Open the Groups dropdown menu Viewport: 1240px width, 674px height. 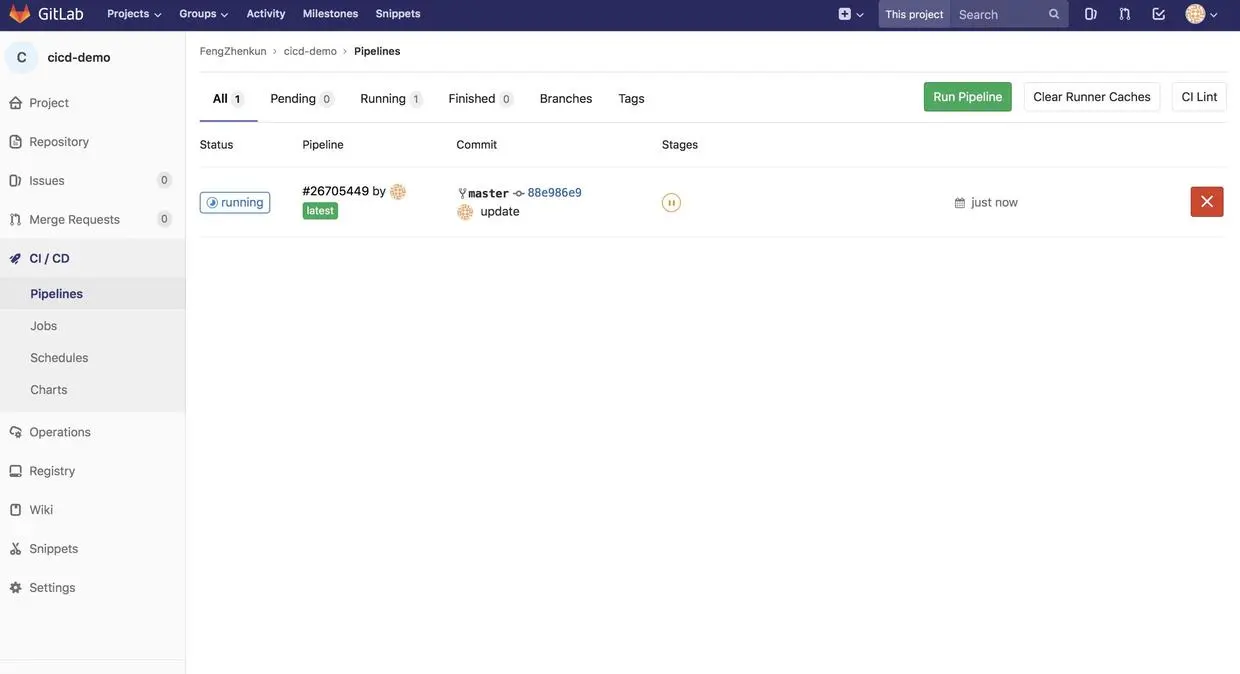[204, 14]
